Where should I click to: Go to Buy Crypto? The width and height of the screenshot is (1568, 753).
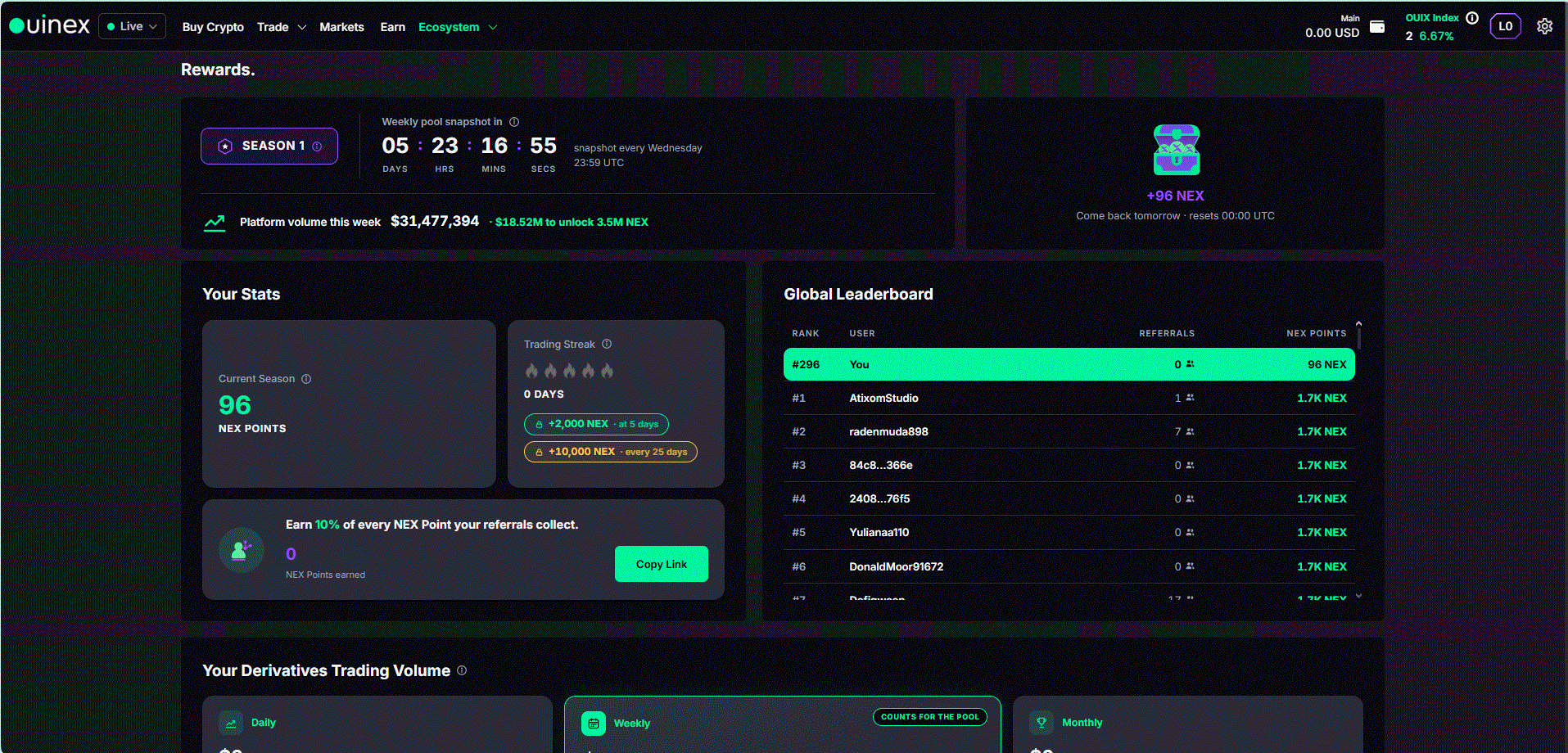point(213,27)
